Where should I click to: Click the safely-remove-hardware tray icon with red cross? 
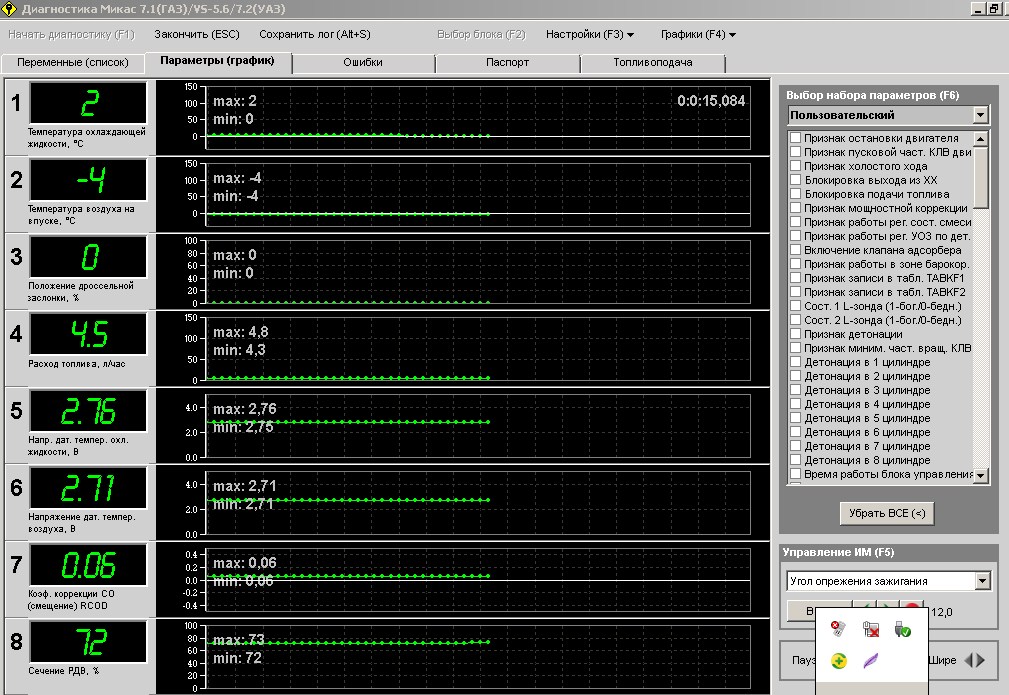click(x=838, y=628)
